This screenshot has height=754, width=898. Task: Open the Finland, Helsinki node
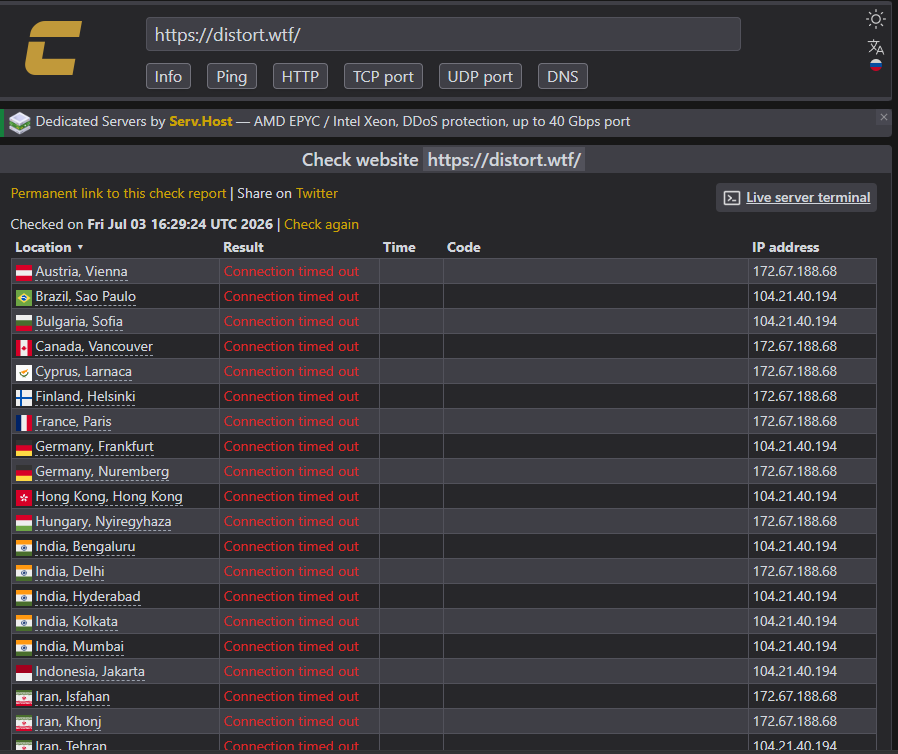(x=85, y=396)
